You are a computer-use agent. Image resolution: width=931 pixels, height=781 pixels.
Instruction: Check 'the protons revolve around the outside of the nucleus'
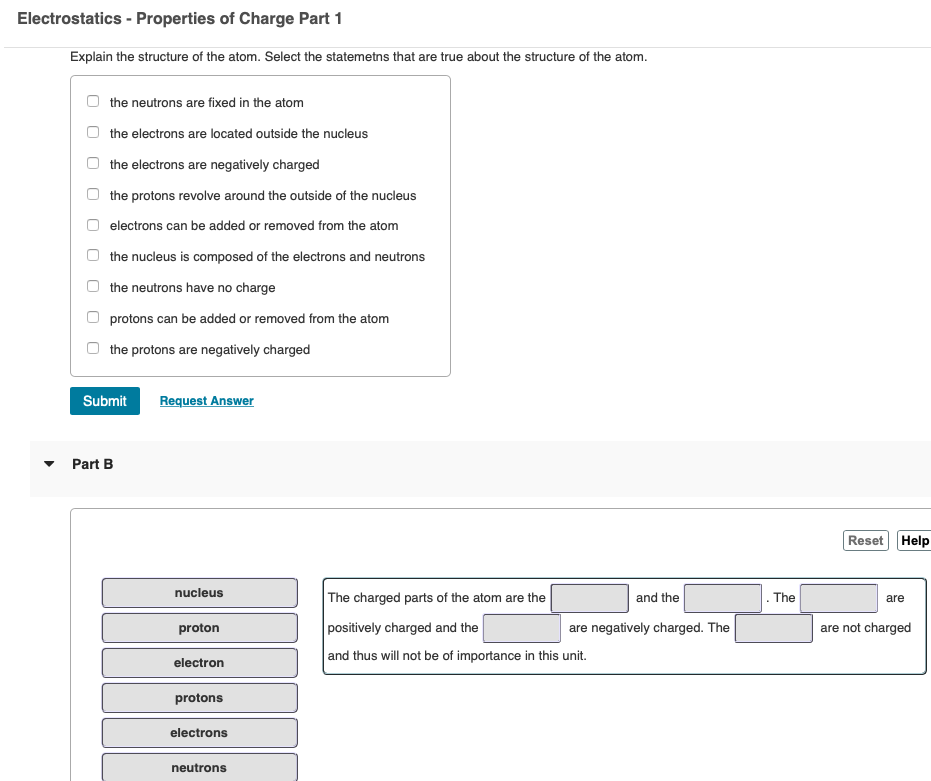click(92, 193)
